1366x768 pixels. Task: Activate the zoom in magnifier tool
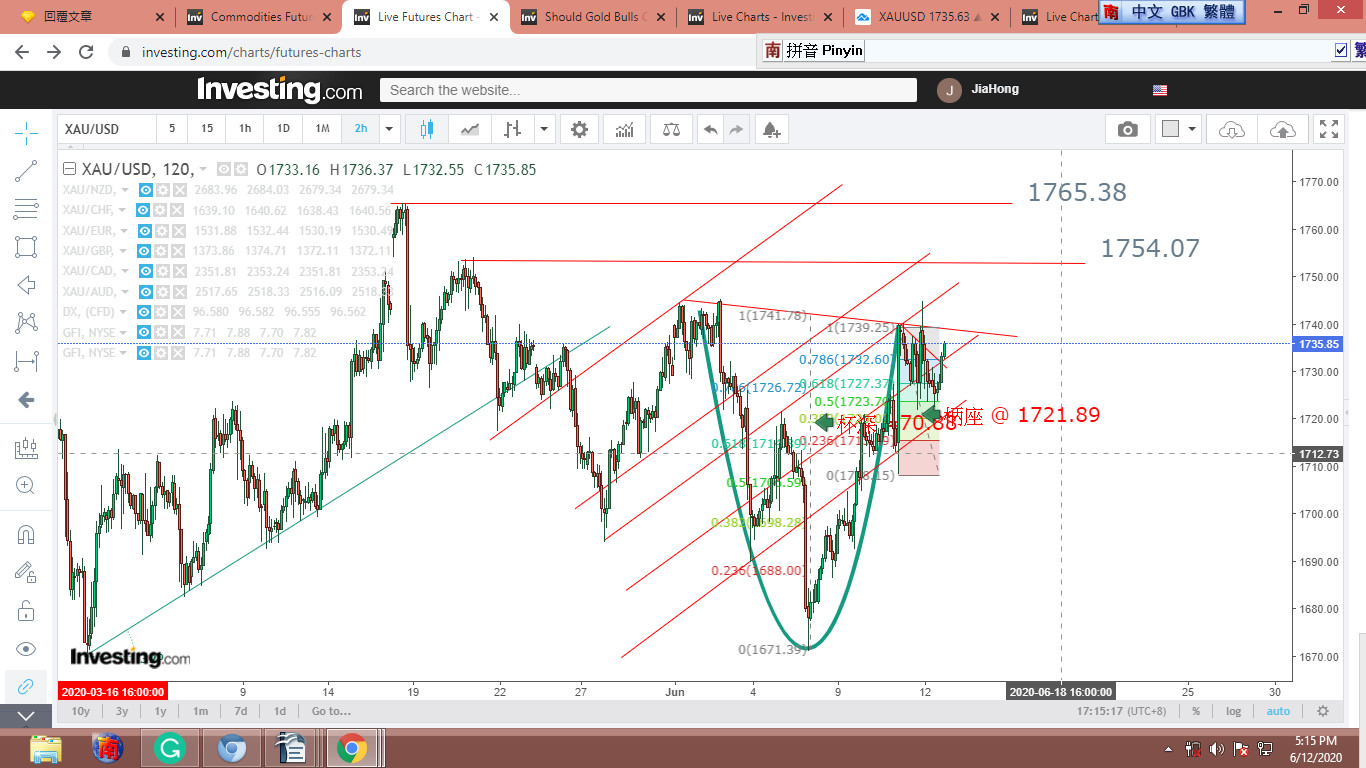pos(26,486)
